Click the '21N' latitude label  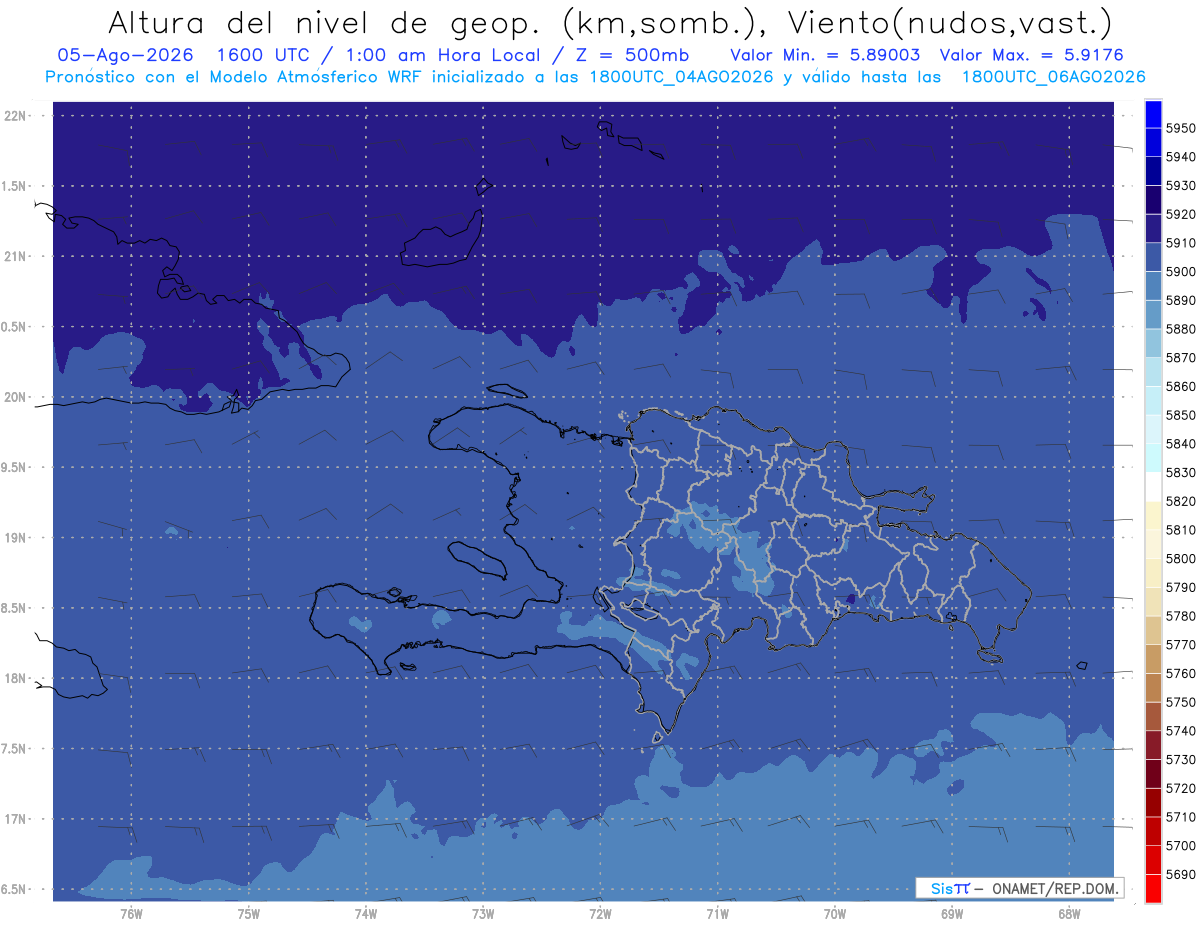click(x=16, y=256)
